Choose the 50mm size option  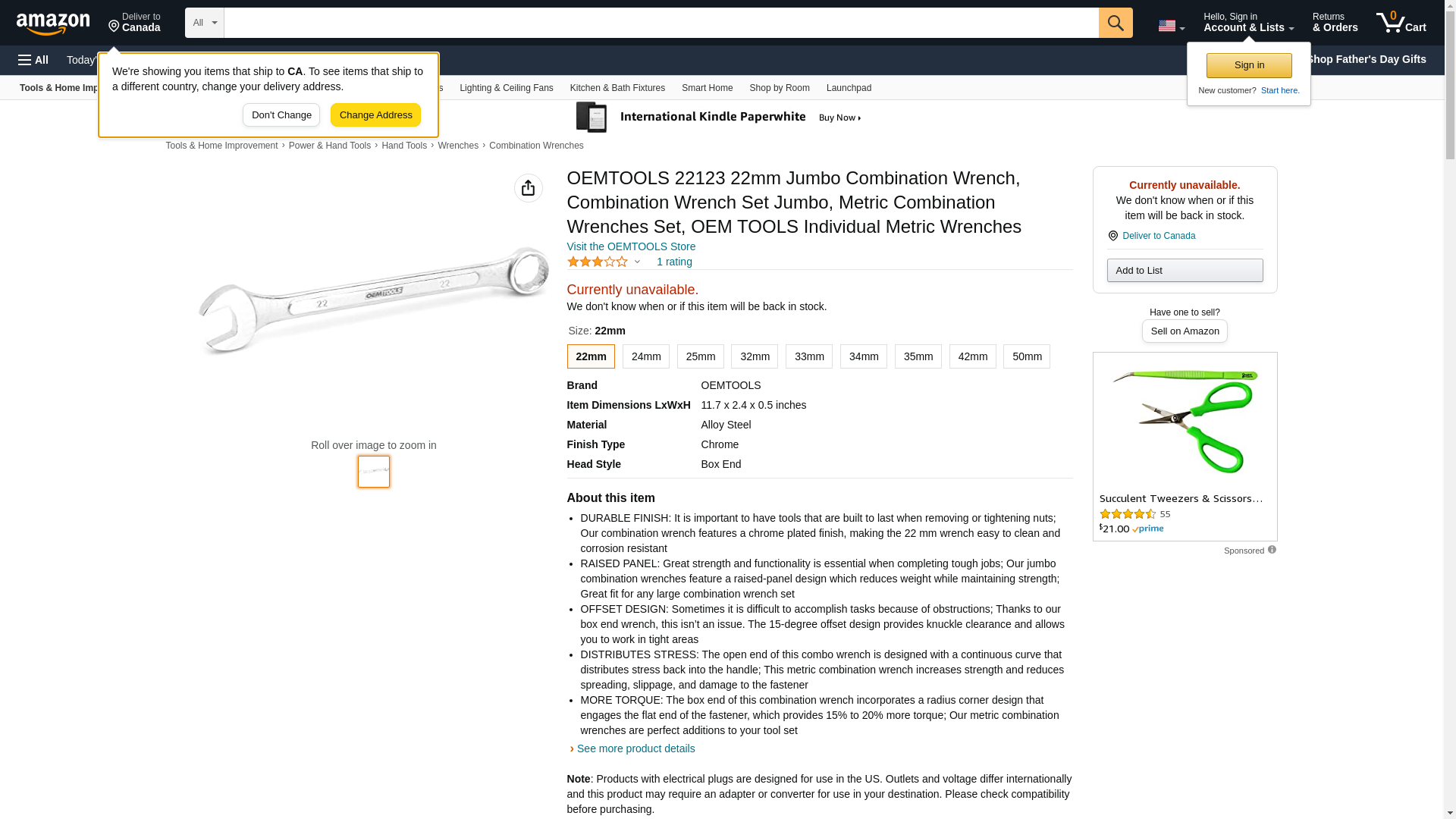[1026, 356]
